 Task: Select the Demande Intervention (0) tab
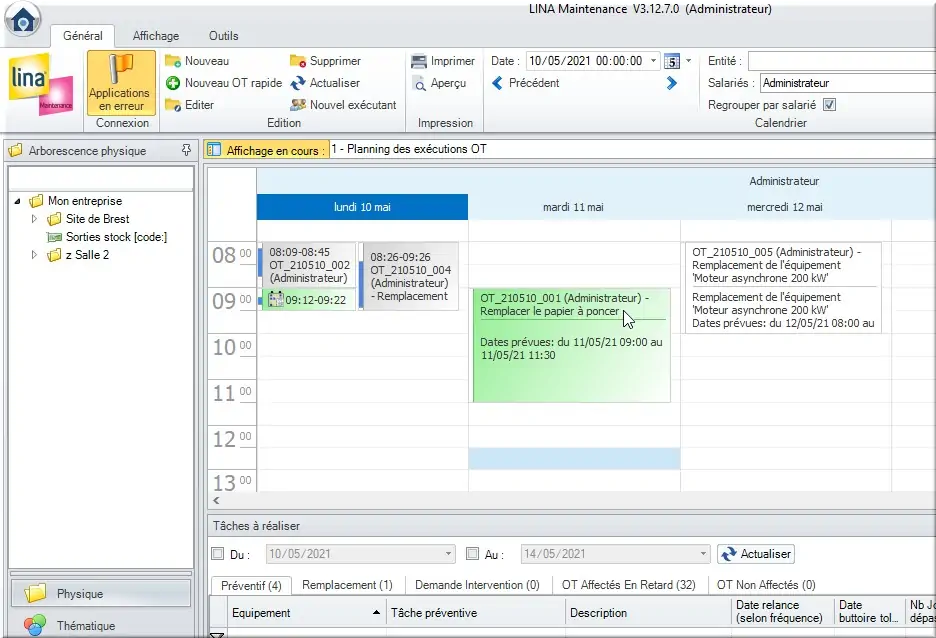pyautogui.click(x=477, y=585)
